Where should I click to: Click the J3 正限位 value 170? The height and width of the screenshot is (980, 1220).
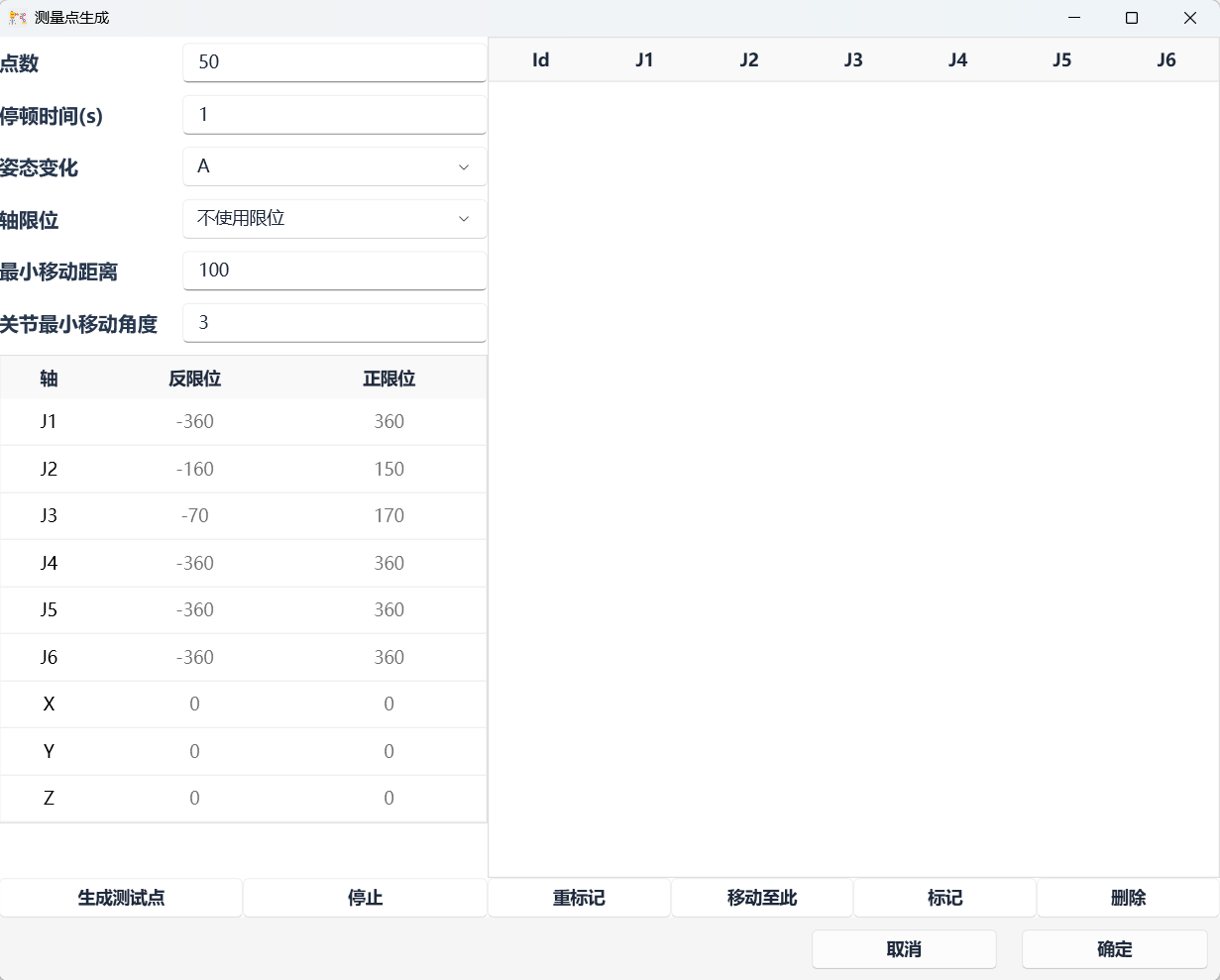388,516
